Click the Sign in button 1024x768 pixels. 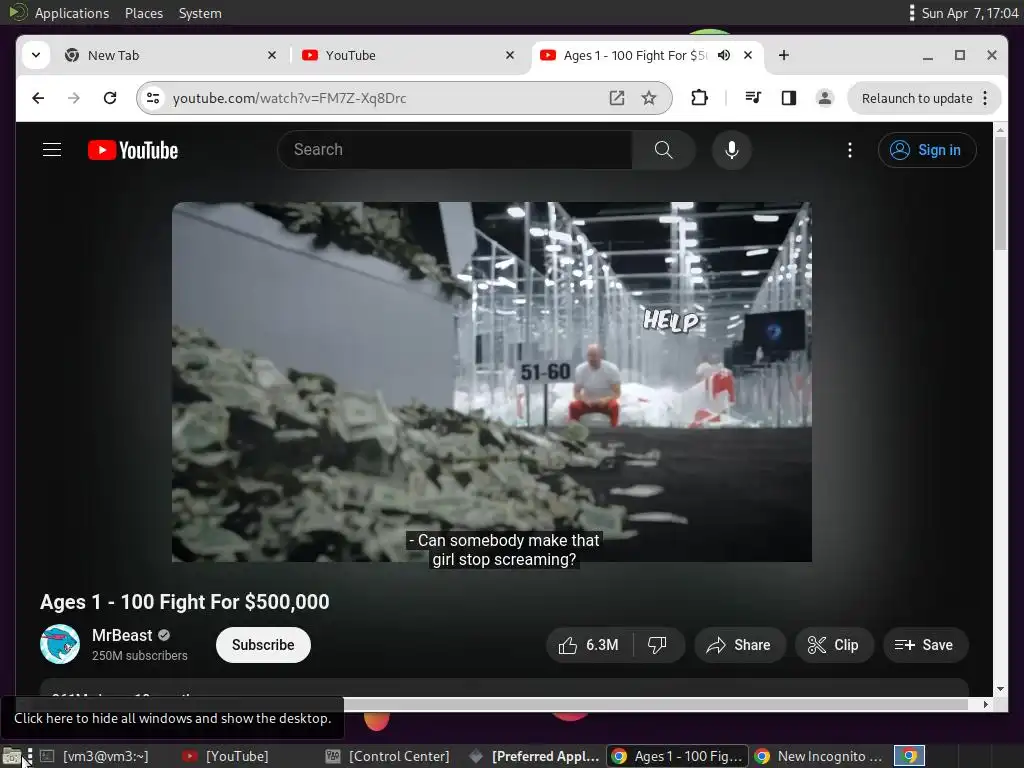tap(927, 150)
